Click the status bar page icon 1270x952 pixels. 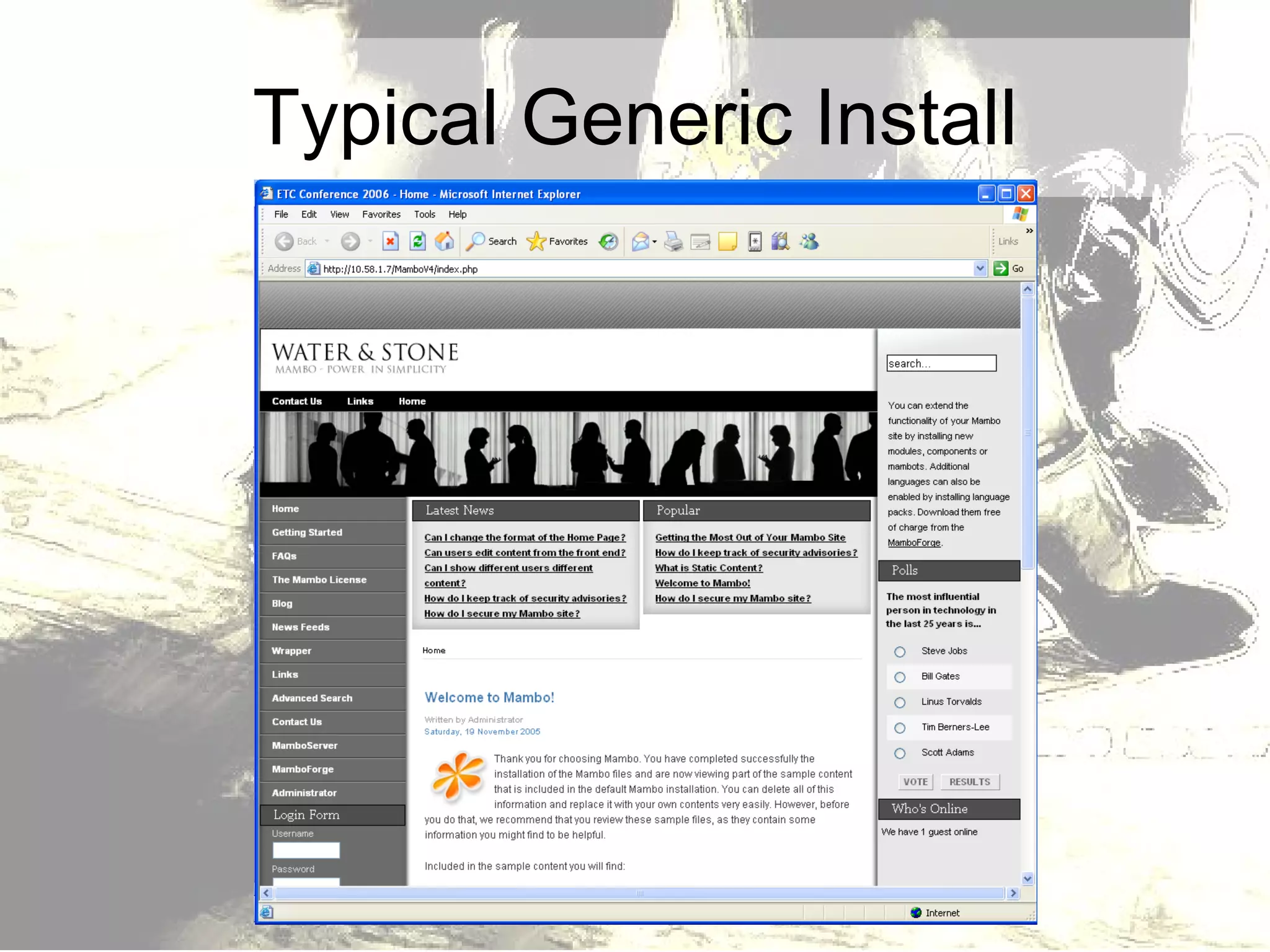tap(267, 912)
